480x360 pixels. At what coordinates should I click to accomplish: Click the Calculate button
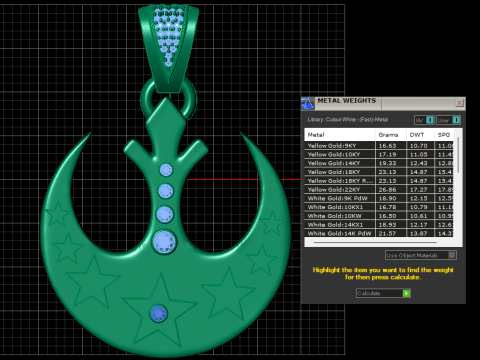(x=383, y=293)
